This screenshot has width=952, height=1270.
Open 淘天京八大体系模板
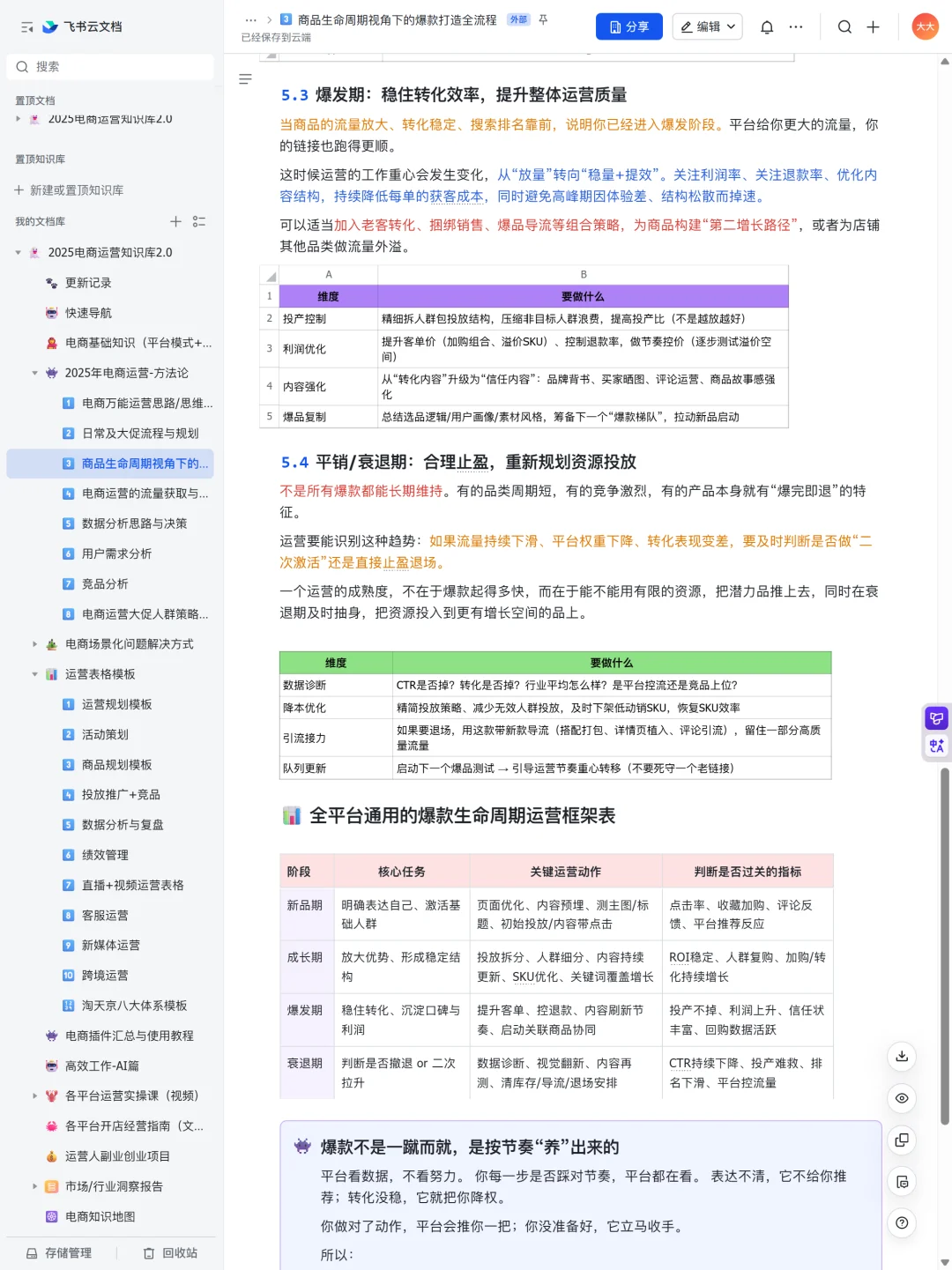coord(110,1006)
